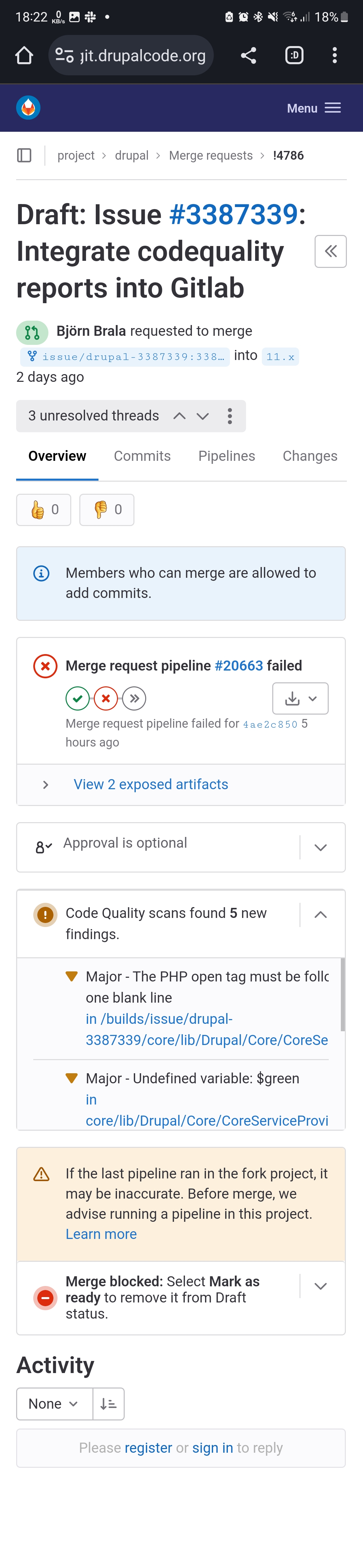Click the browser address bar

(x=131, y=55)
